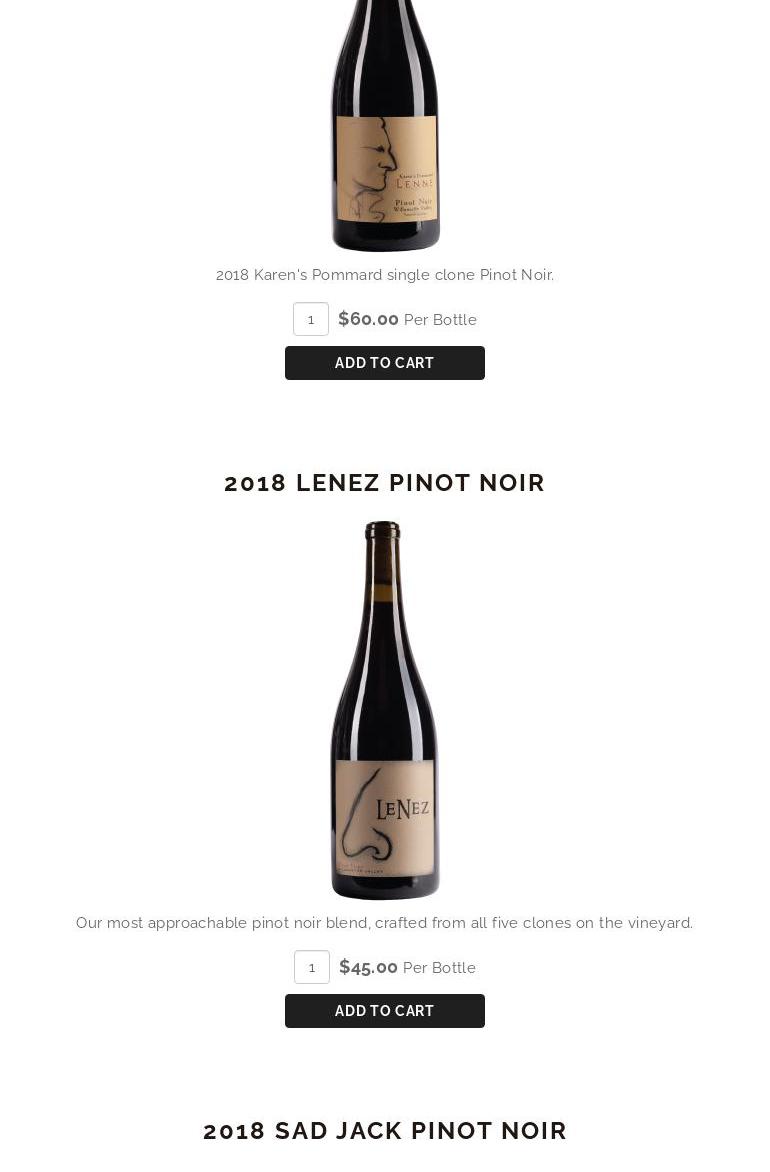
Task: Click the Karen's Pommard bottle image
Action: [x=385, y=126]
